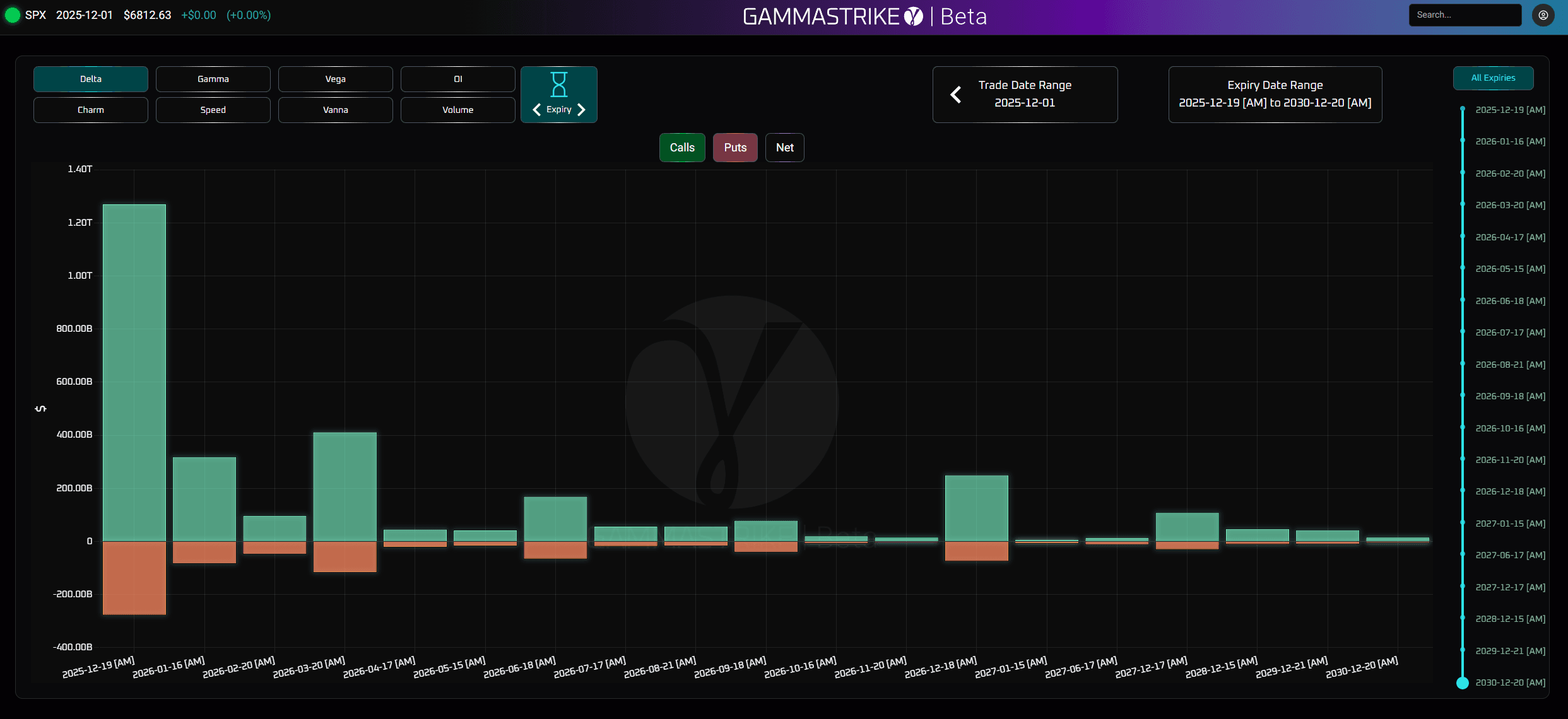Switch to the Vanna metric tab
The width and height of the screenshot is (1568, 719).
[336, 110]
